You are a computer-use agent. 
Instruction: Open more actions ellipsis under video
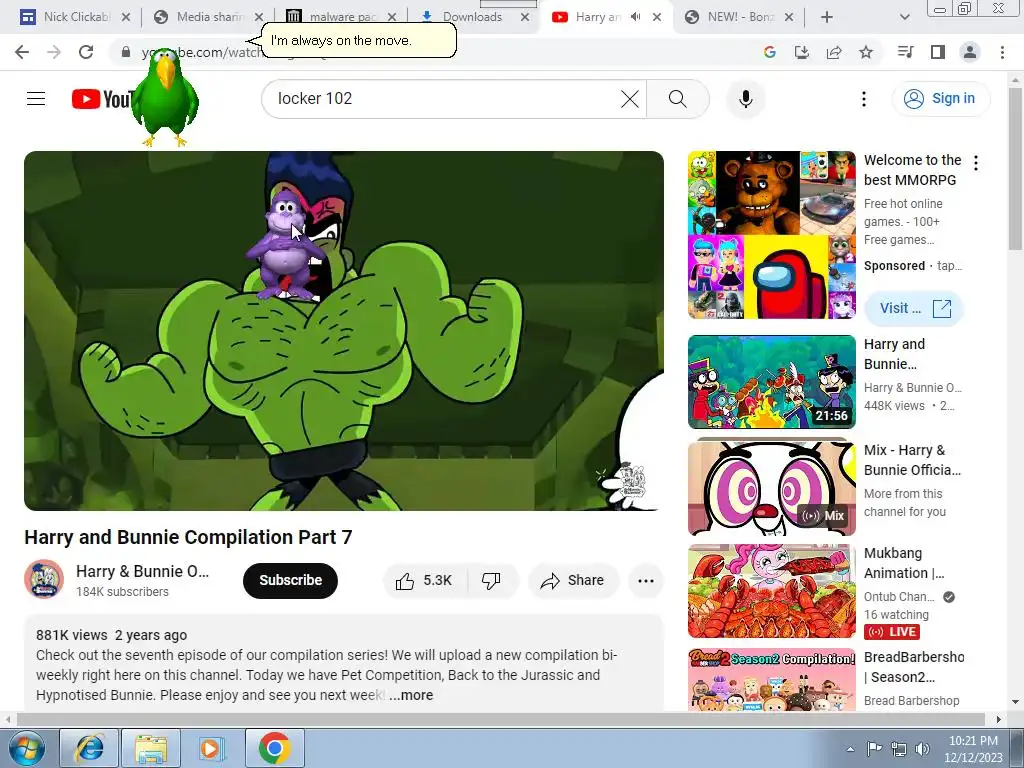pos(646,581)
